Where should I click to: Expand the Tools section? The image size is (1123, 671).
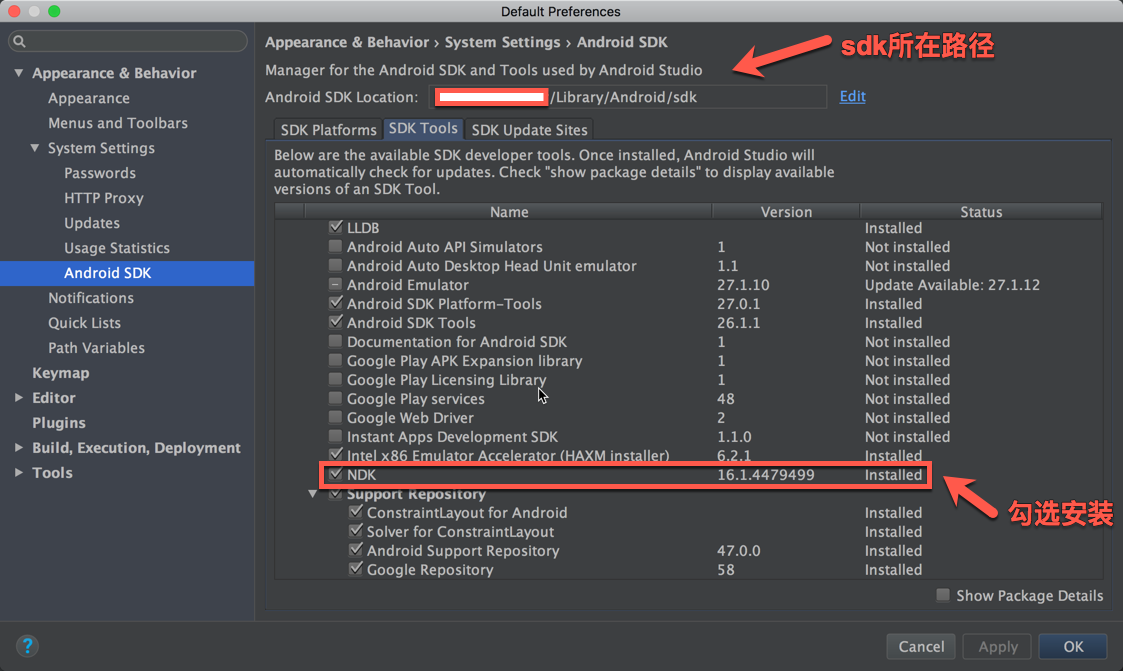pos(19,473)
